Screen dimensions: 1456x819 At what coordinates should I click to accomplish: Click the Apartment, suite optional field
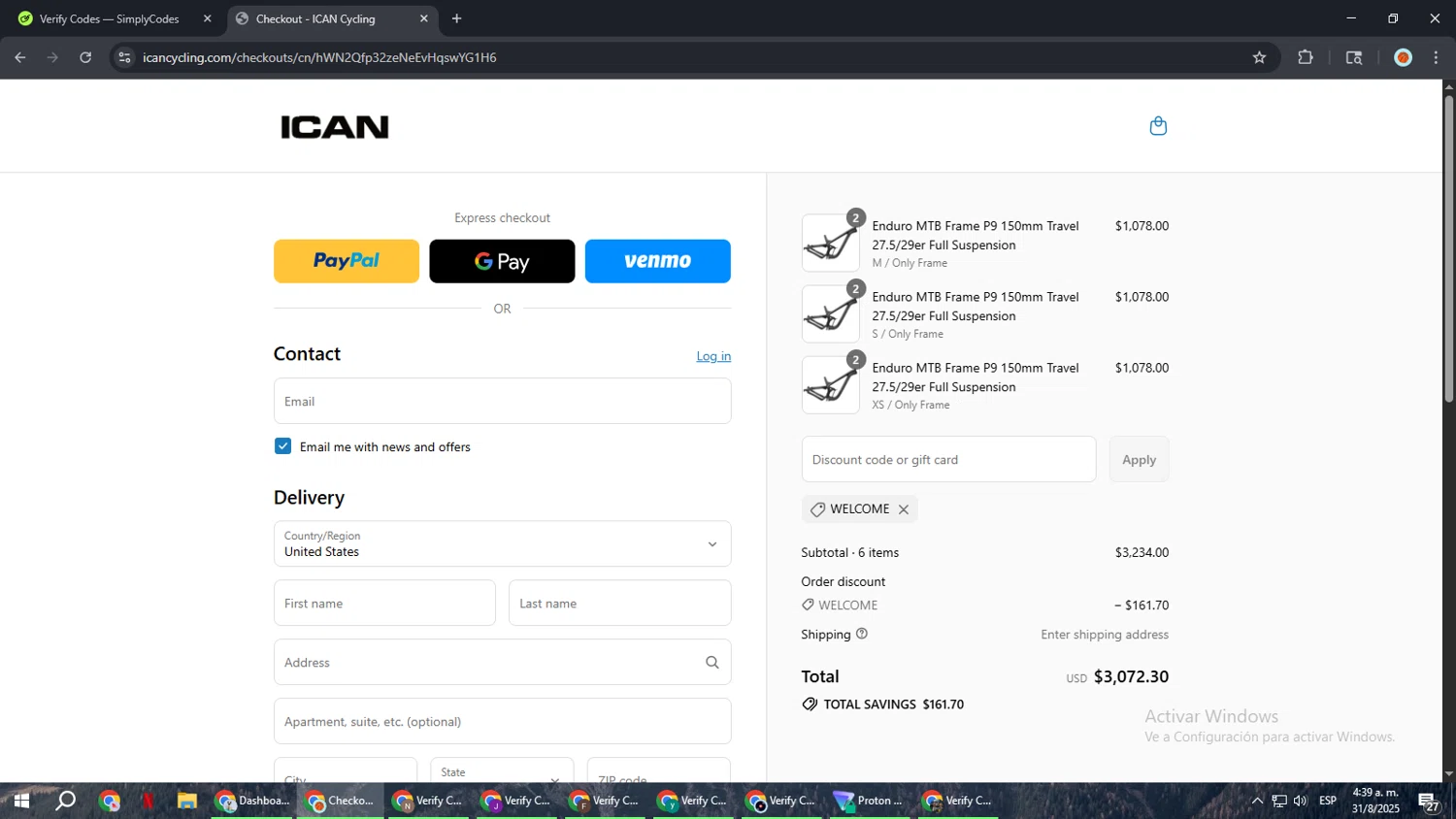503,722
